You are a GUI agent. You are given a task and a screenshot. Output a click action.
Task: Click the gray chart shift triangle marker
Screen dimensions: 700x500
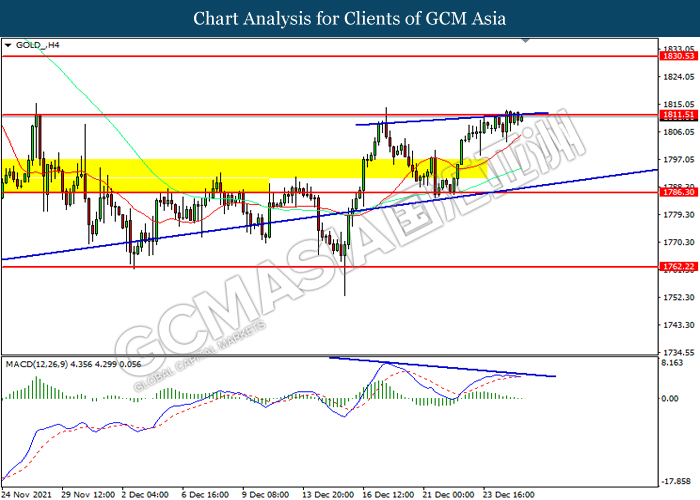(x=525, y=41)
